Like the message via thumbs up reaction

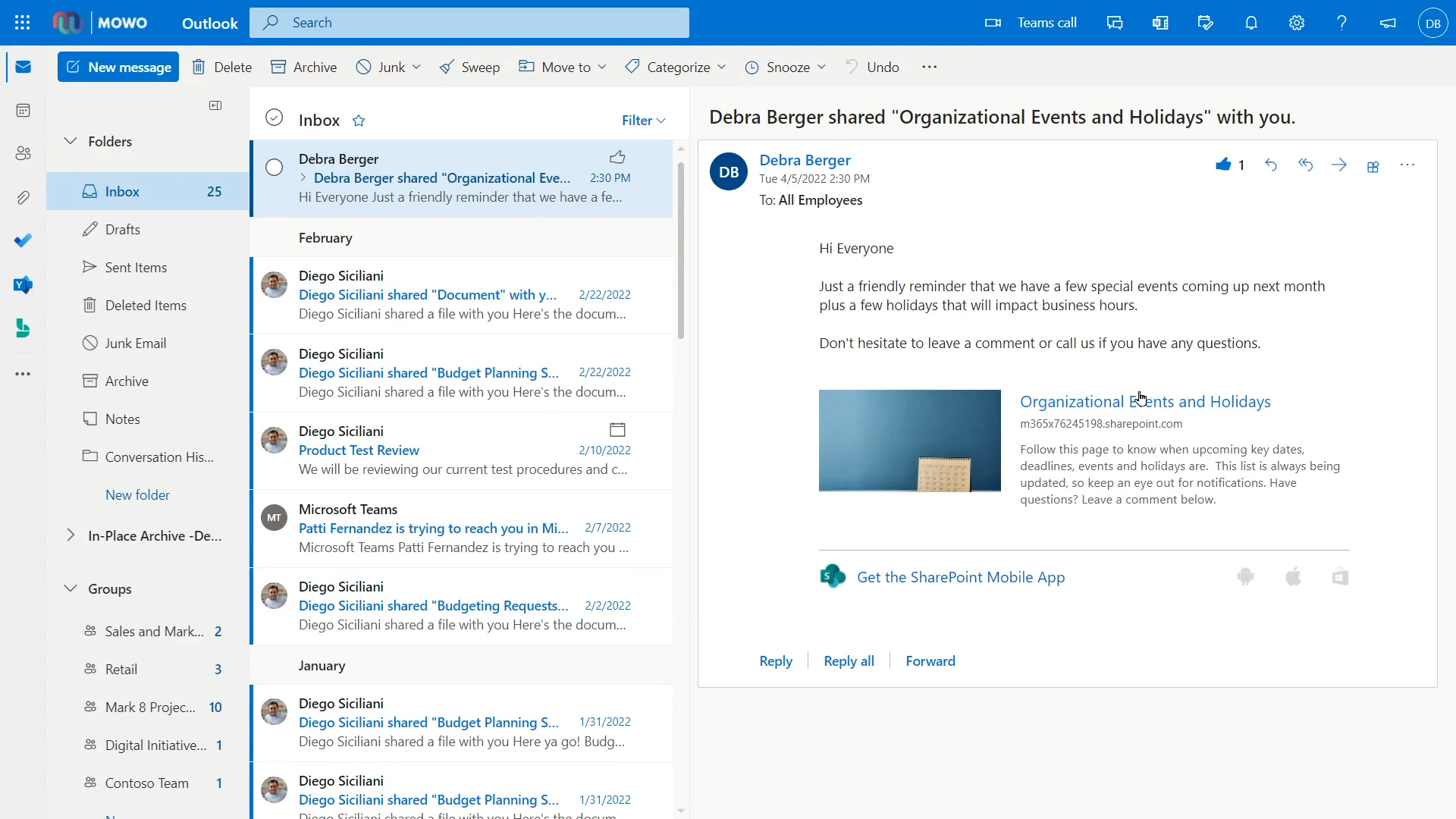coord(1223,165)
